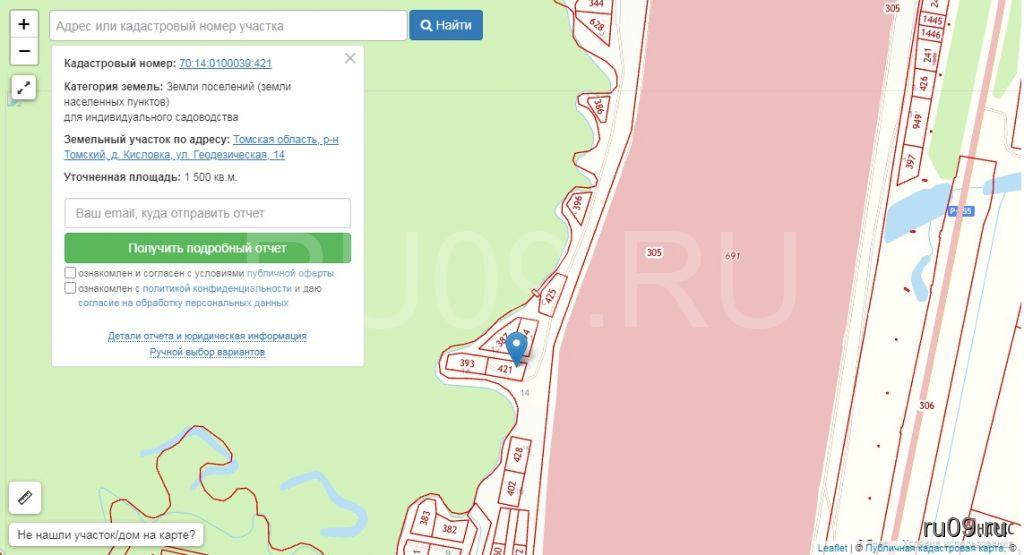Click the blue map pin marker

tap(517, 349)
